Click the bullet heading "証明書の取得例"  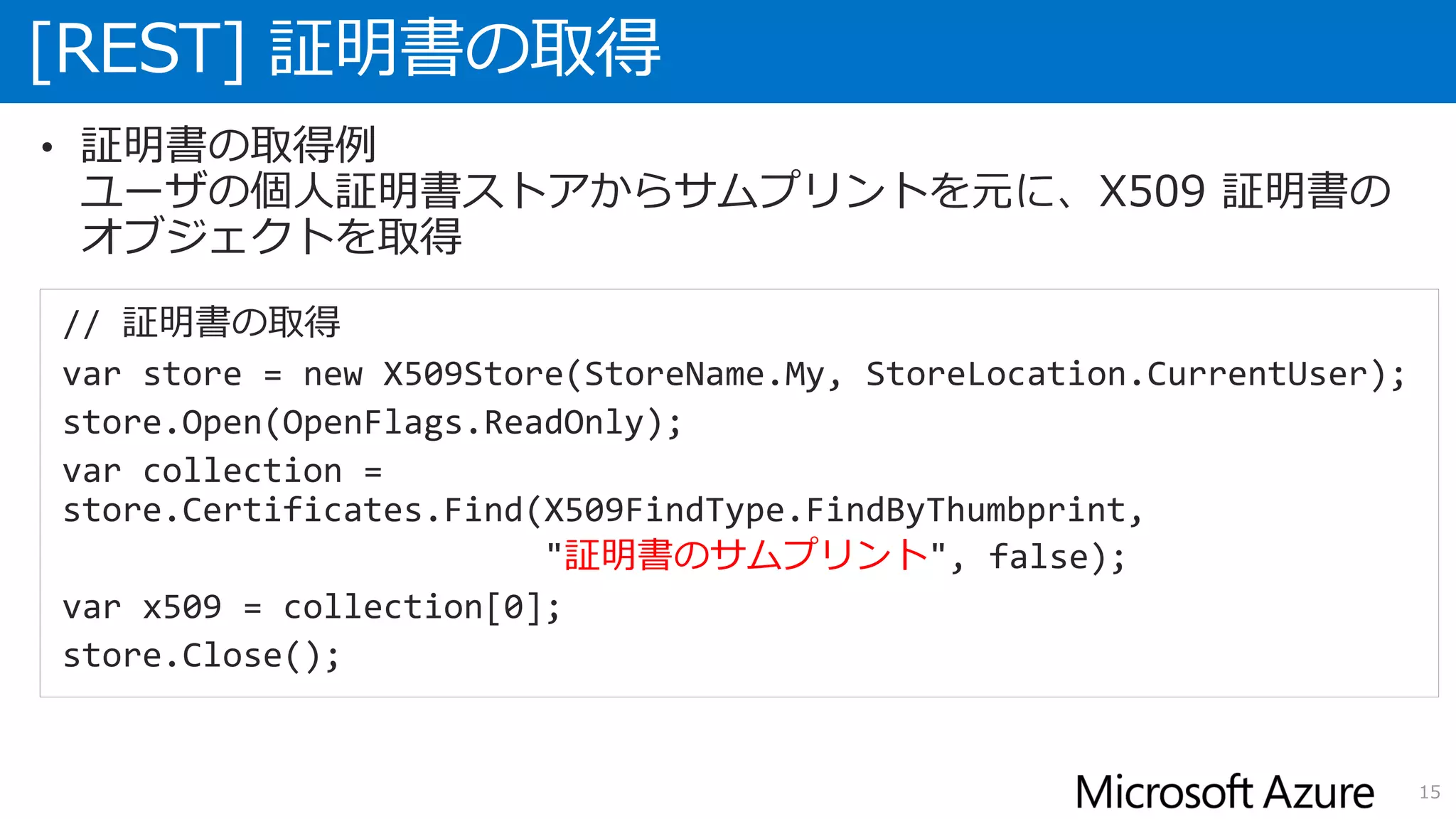229,145
